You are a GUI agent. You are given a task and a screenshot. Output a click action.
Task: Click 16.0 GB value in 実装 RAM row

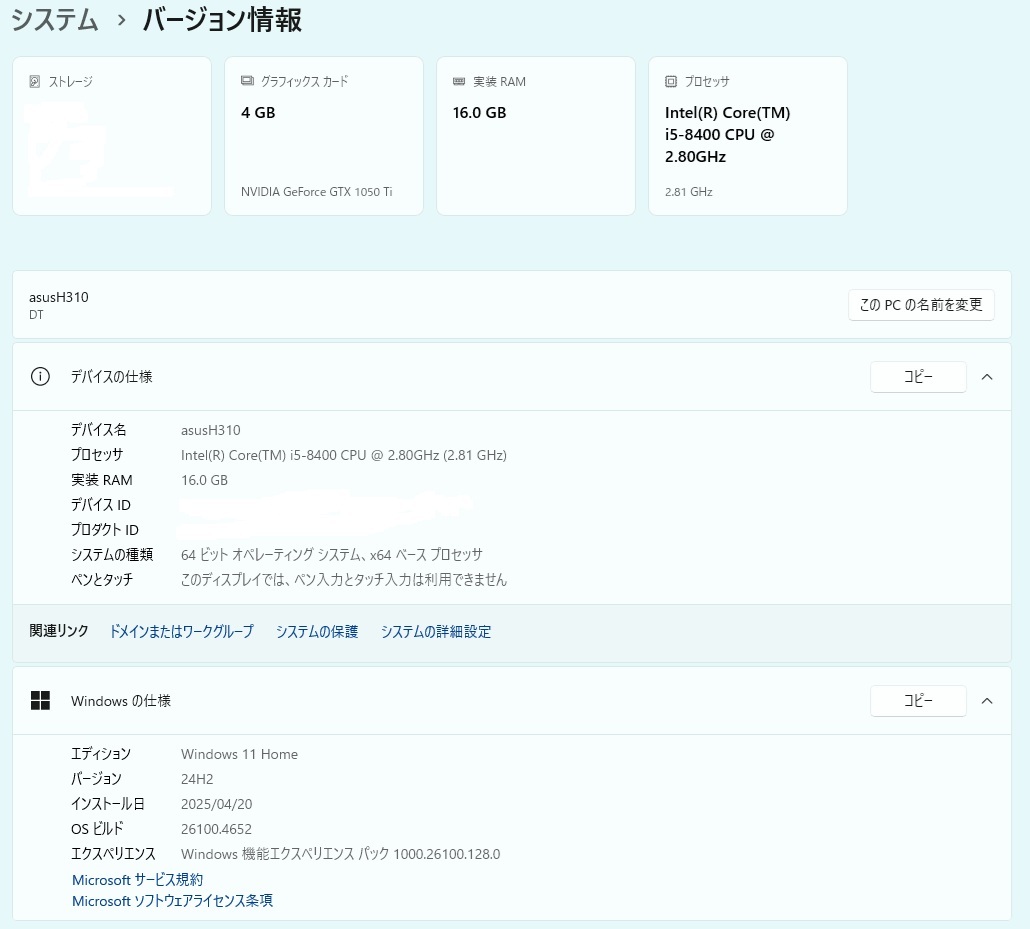click(x=204, y=480)
